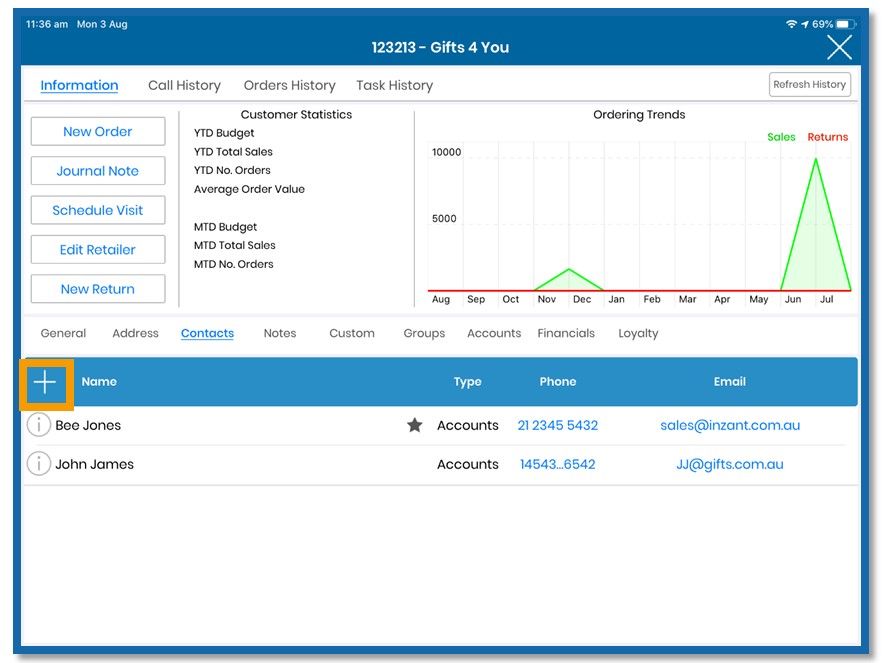Select the General sub-tab
This screenshot has width=883, height=663.
63,333
